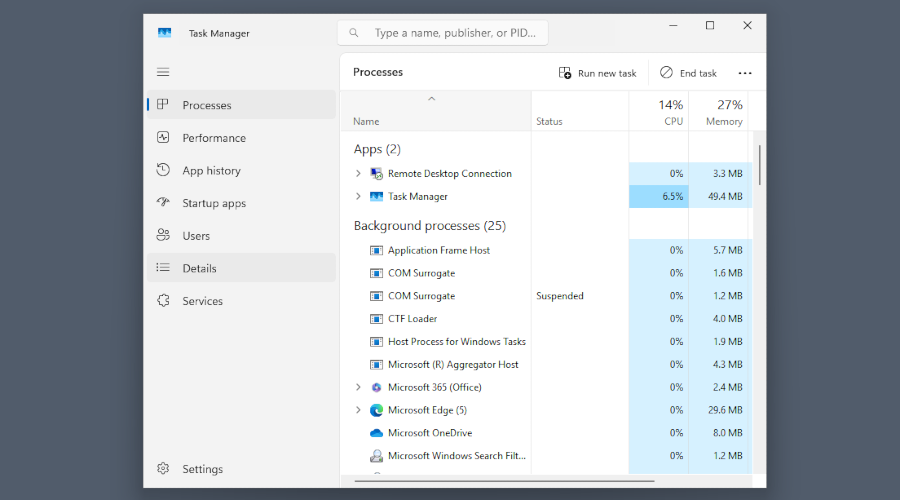Switch to the Performance page
This screenshot has height=500, width=900.
coord(242,137)
